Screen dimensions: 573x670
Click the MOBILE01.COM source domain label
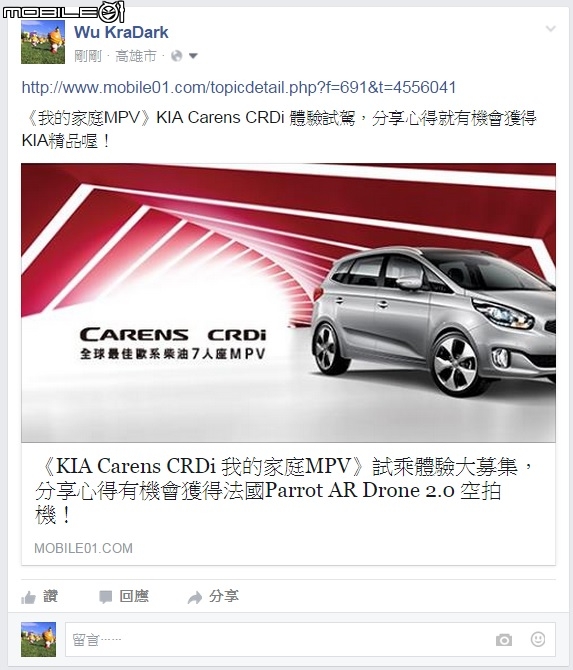click(x=83, y=548)
